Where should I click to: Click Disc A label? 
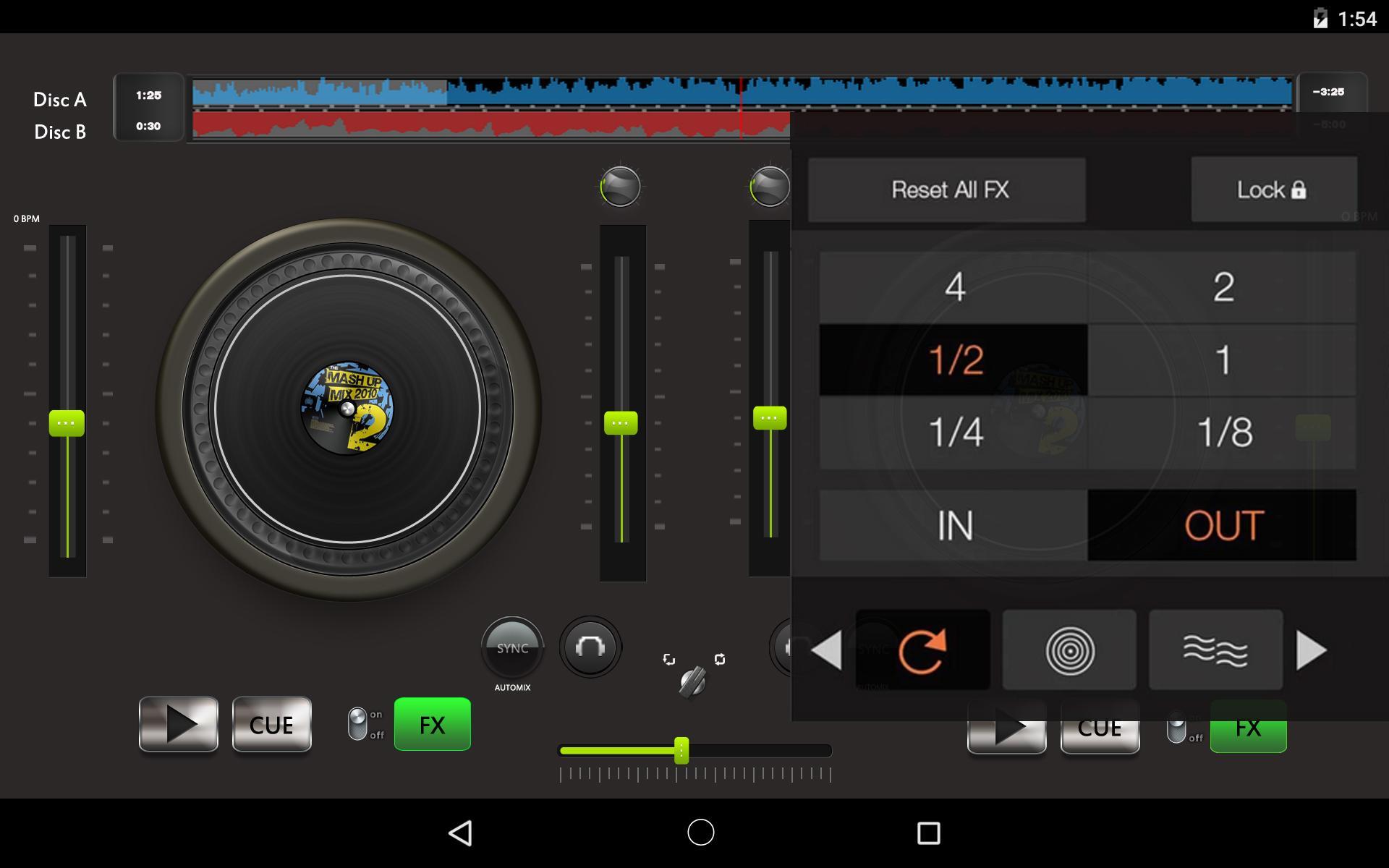pos(60,100)
